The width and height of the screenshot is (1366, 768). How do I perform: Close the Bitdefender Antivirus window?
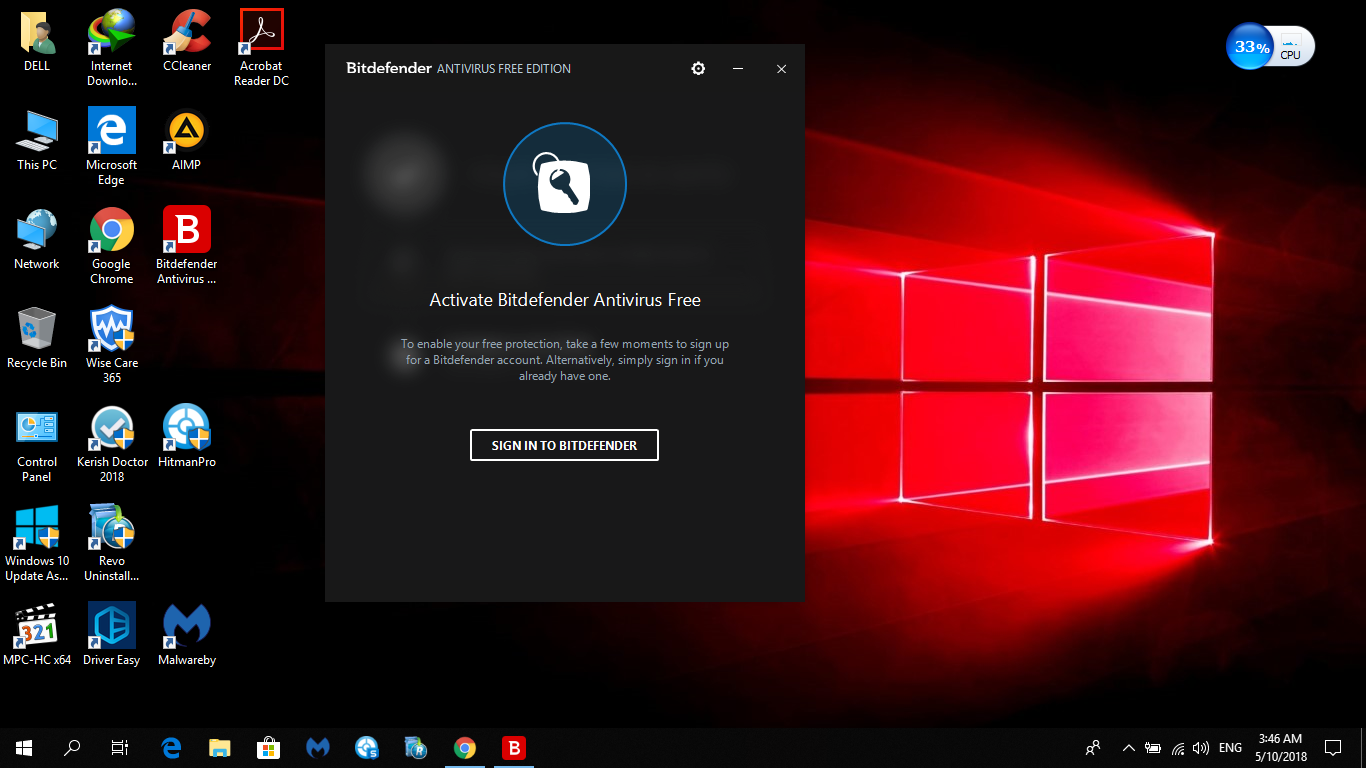781,68
